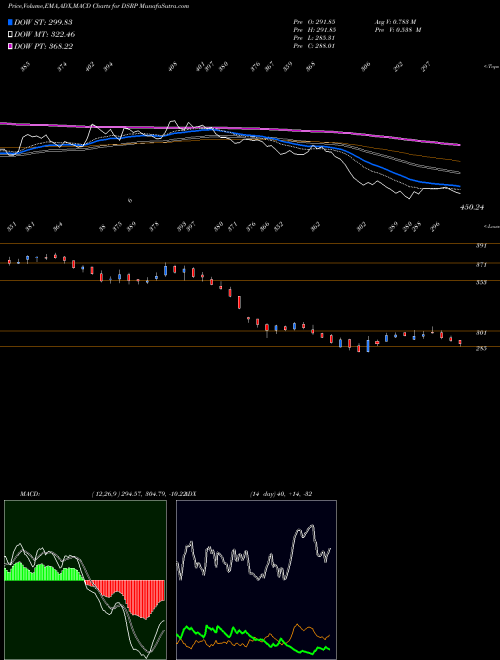Screen dimensions: 500x660
Task: Select the chart title mentioning MunafaSutra.com
Action: [x=98, y=6]
